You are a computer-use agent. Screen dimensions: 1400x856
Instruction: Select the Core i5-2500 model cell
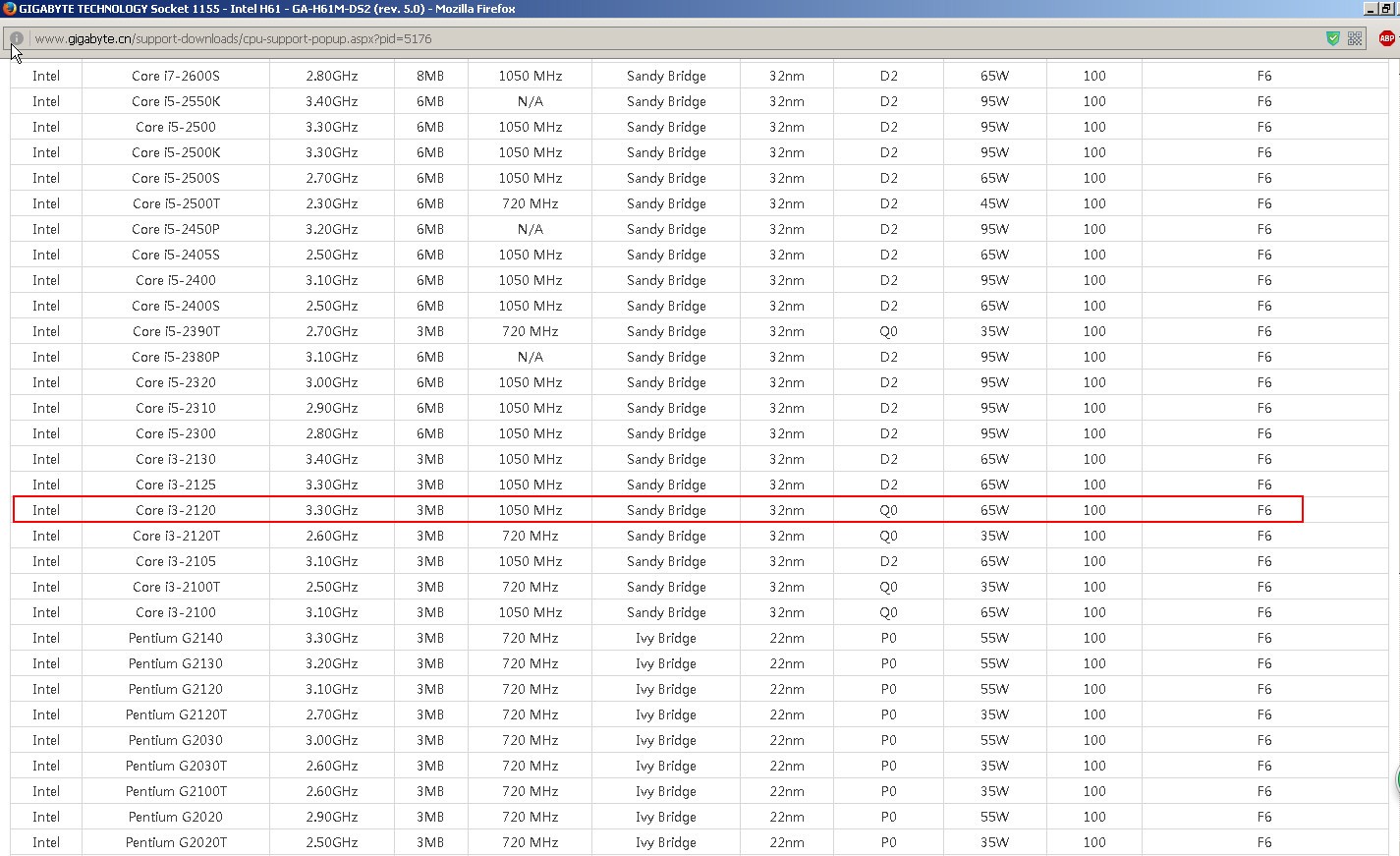pyautogui.click(x=176, y=127)
